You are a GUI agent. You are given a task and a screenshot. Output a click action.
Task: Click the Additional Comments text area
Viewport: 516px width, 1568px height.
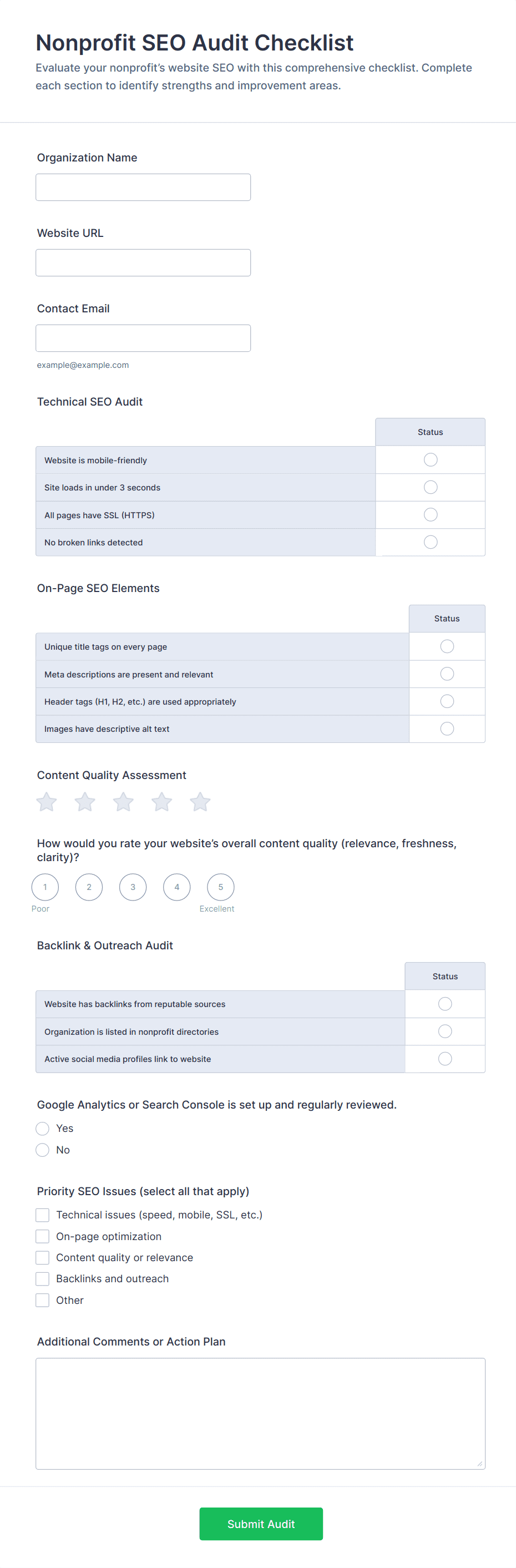coord(260,1413)
